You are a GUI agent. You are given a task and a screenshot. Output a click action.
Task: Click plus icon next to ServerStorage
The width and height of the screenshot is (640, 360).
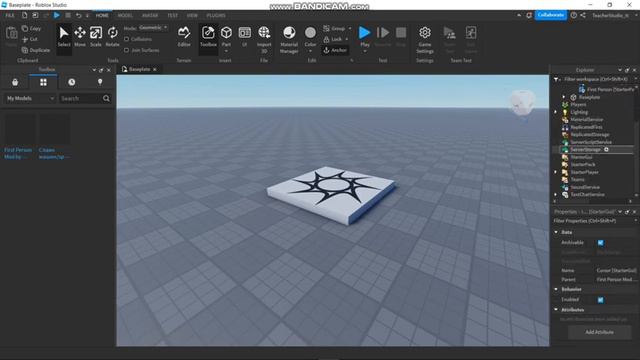click(606, 149)
